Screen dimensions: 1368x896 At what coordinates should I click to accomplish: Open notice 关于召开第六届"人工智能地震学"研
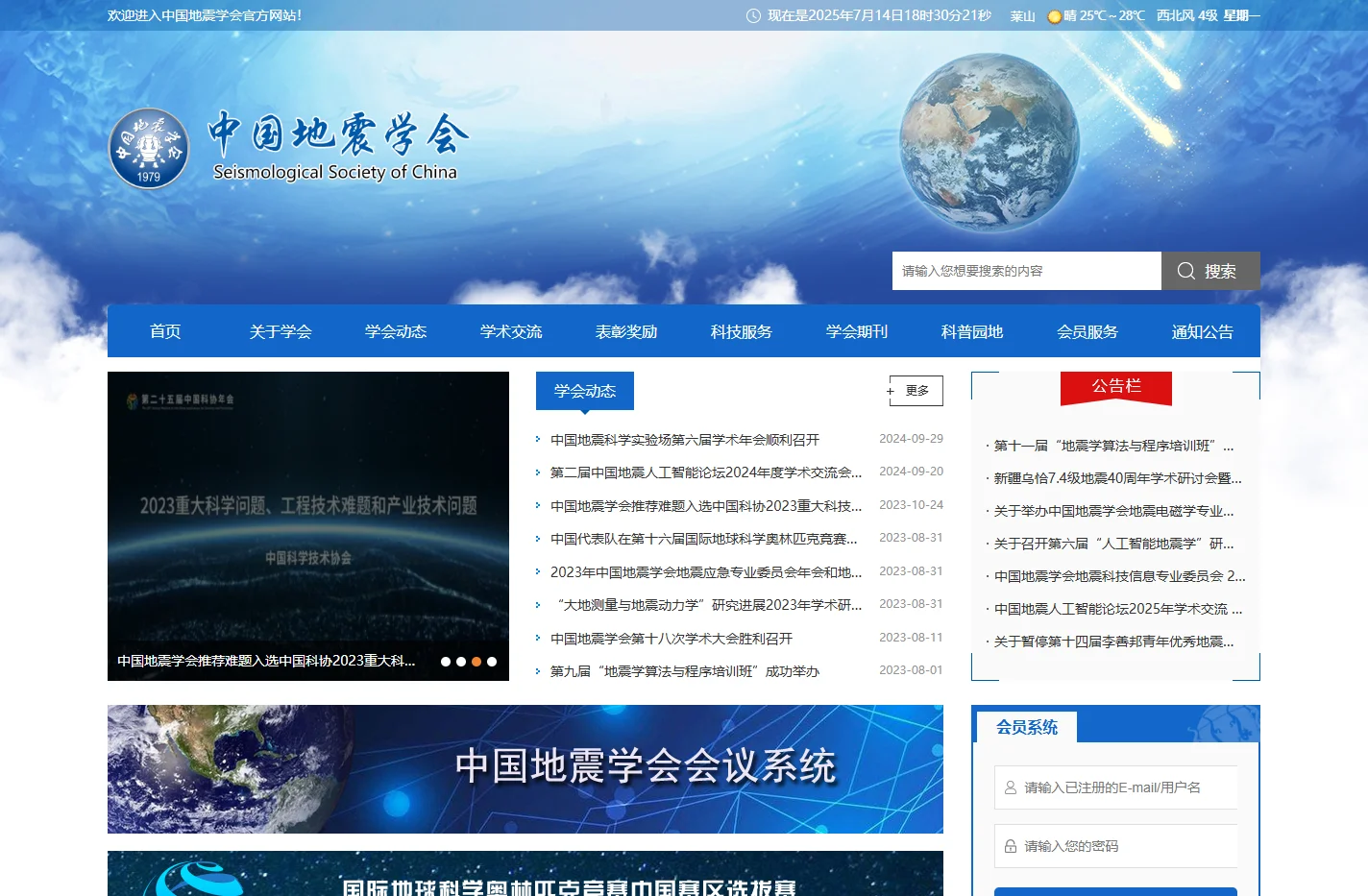pyautogui.click(x=1113, y=544)
